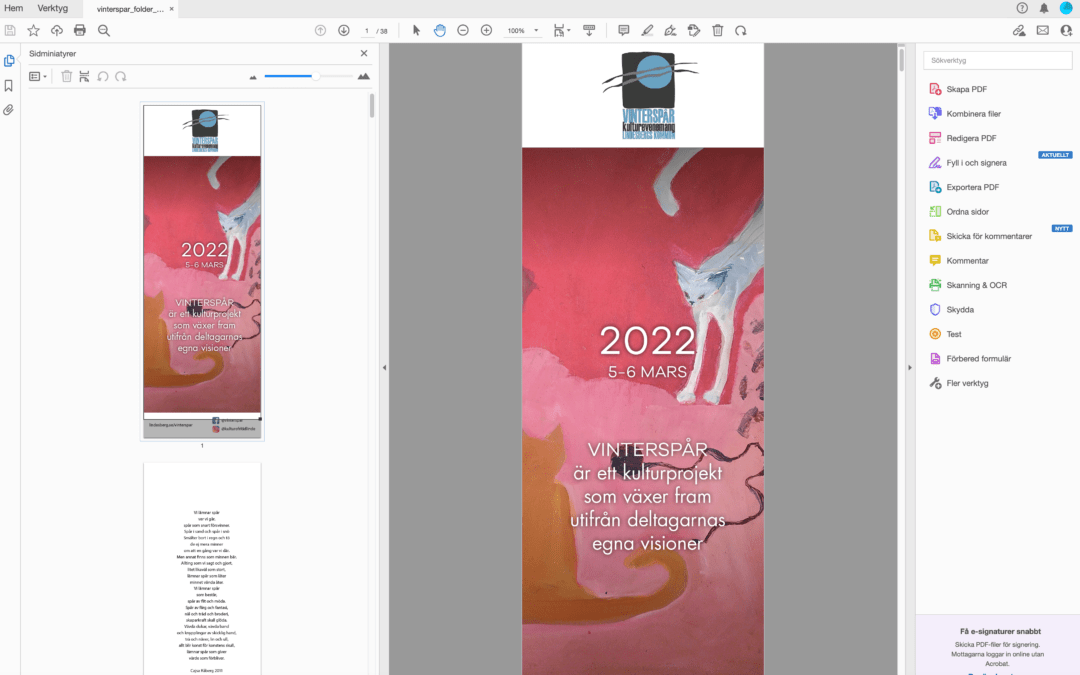Open the share link icon
1080x675 pixels.
pyautogui.click(x=1019, y=30)
